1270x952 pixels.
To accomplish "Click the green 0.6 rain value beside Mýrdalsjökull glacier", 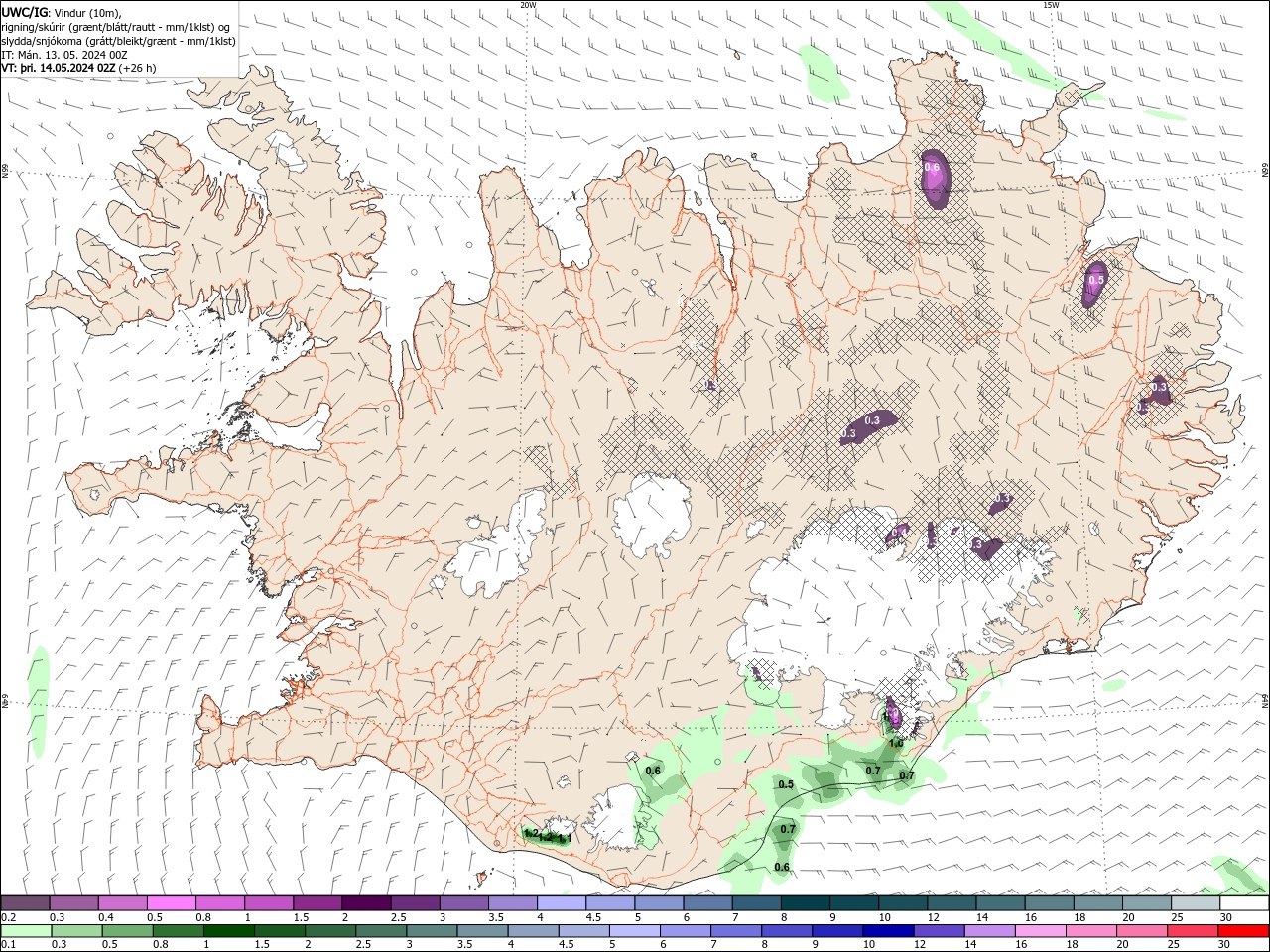I will 653,771.
